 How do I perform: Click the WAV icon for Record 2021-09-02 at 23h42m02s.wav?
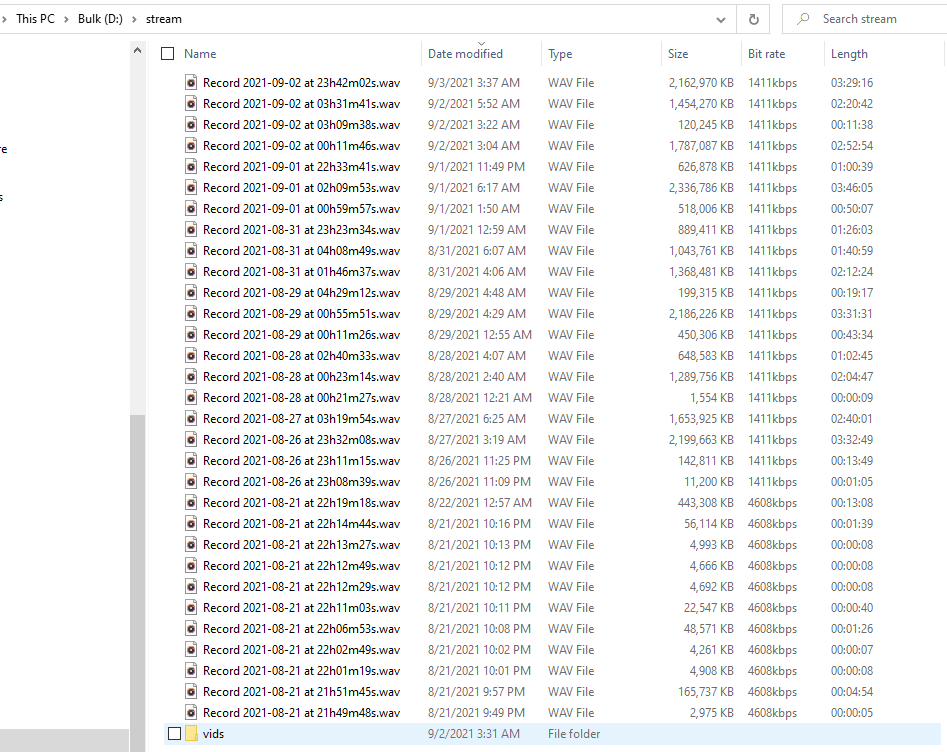click(x=191, y=83)
